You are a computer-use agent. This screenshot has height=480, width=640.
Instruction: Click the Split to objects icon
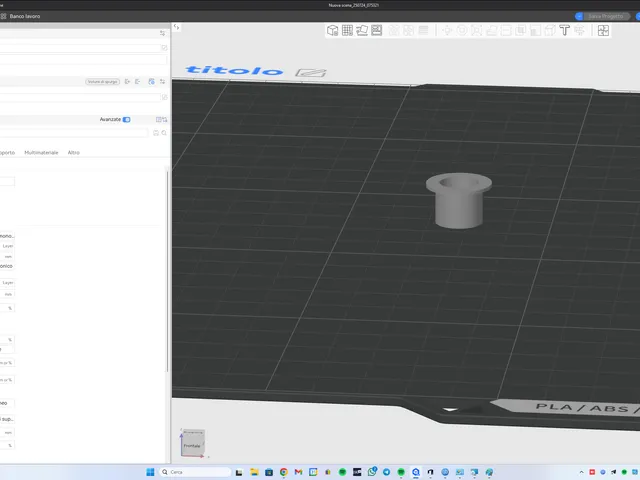point(394,31)
